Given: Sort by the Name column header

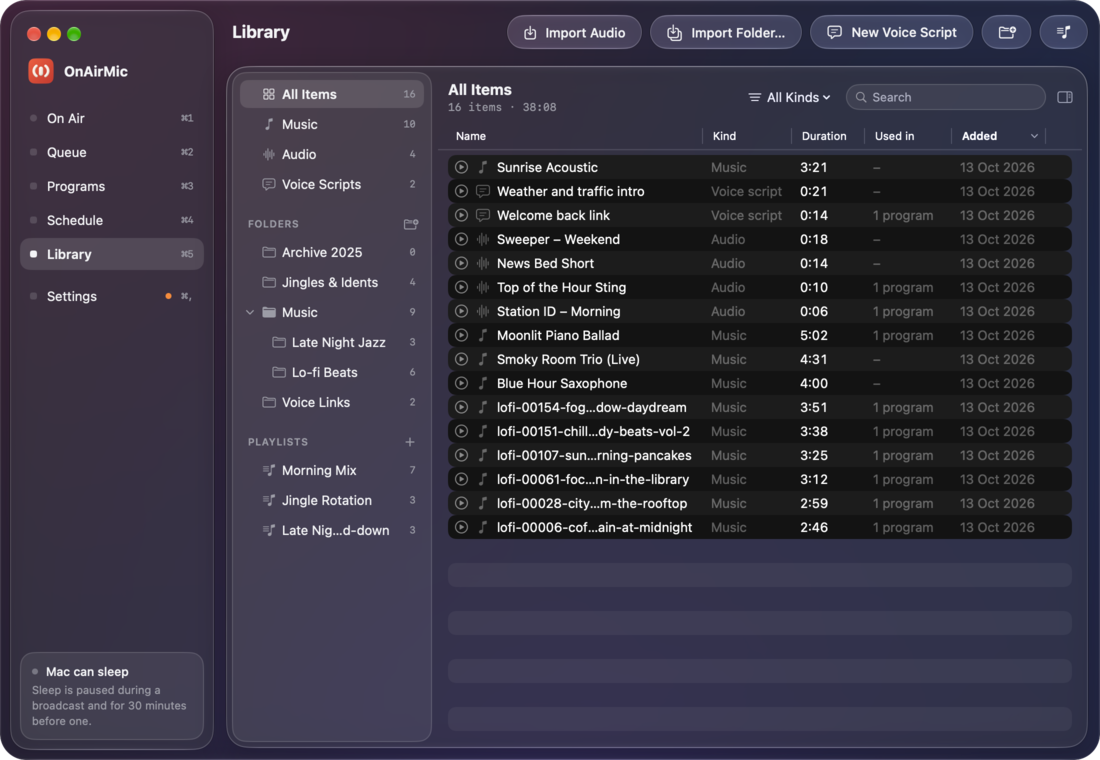Looking at the screenshot, I should tap(471, 136).
